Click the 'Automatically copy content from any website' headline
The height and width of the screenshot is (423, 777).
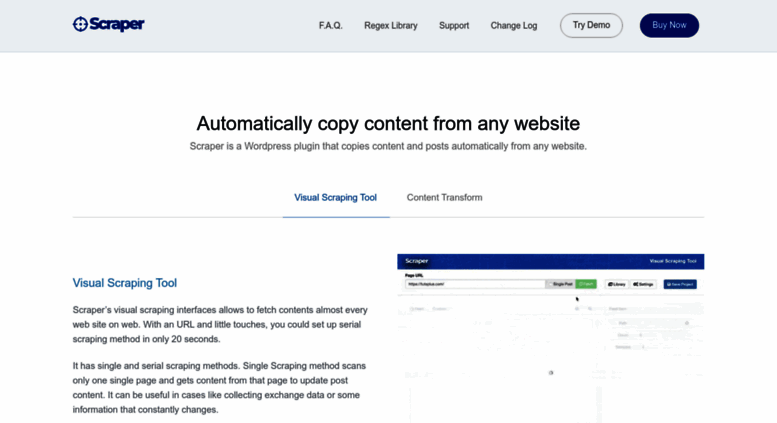388,123
